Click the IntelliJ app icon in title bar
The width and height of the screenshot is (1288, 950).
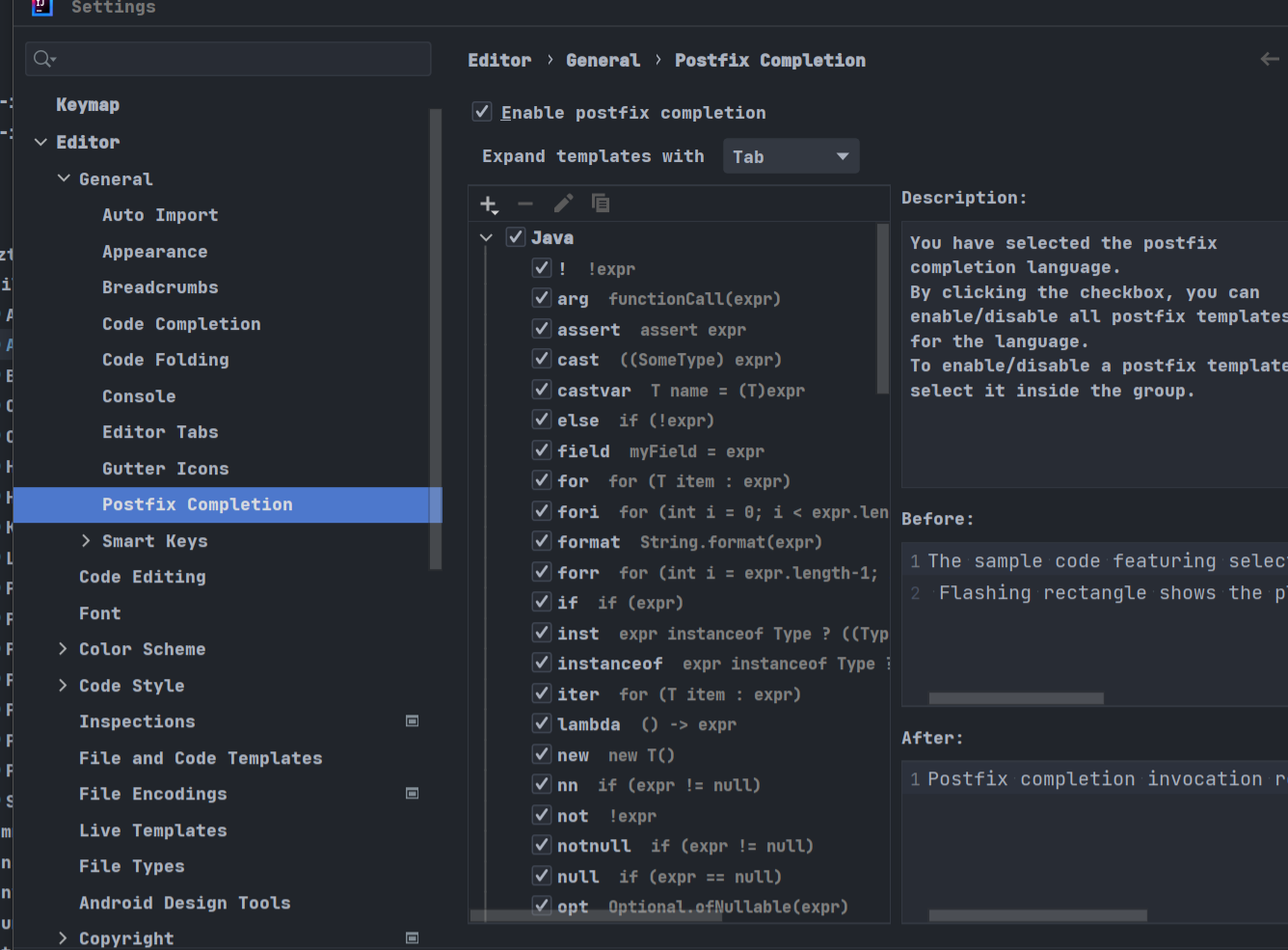pyautogui.click(x=41, y=8)
